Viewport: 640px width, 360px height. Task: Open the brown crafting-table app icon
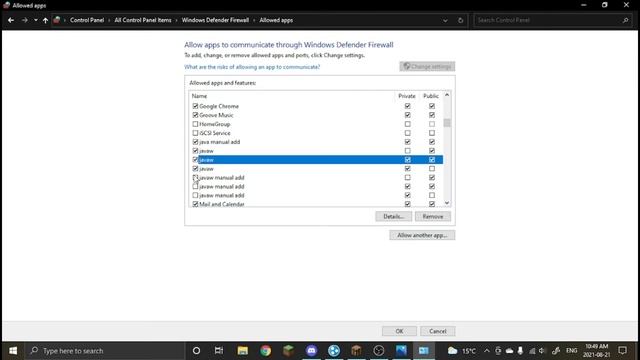[x=356, y=351]
